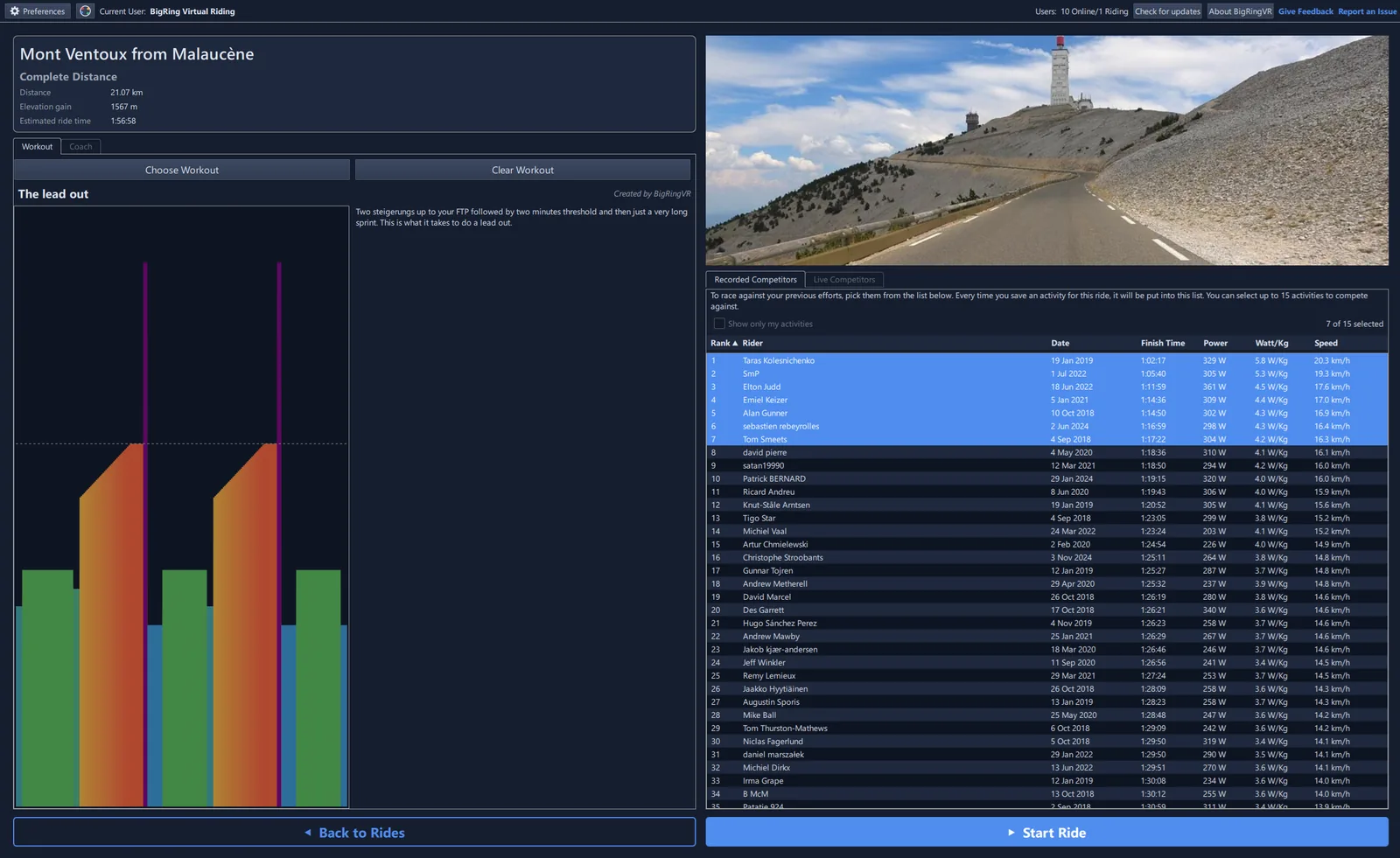Click the Start Ride play arrow icon
Image resolution: width=1400 pixels, height=858 pixels.
(x=1011, y=833)
